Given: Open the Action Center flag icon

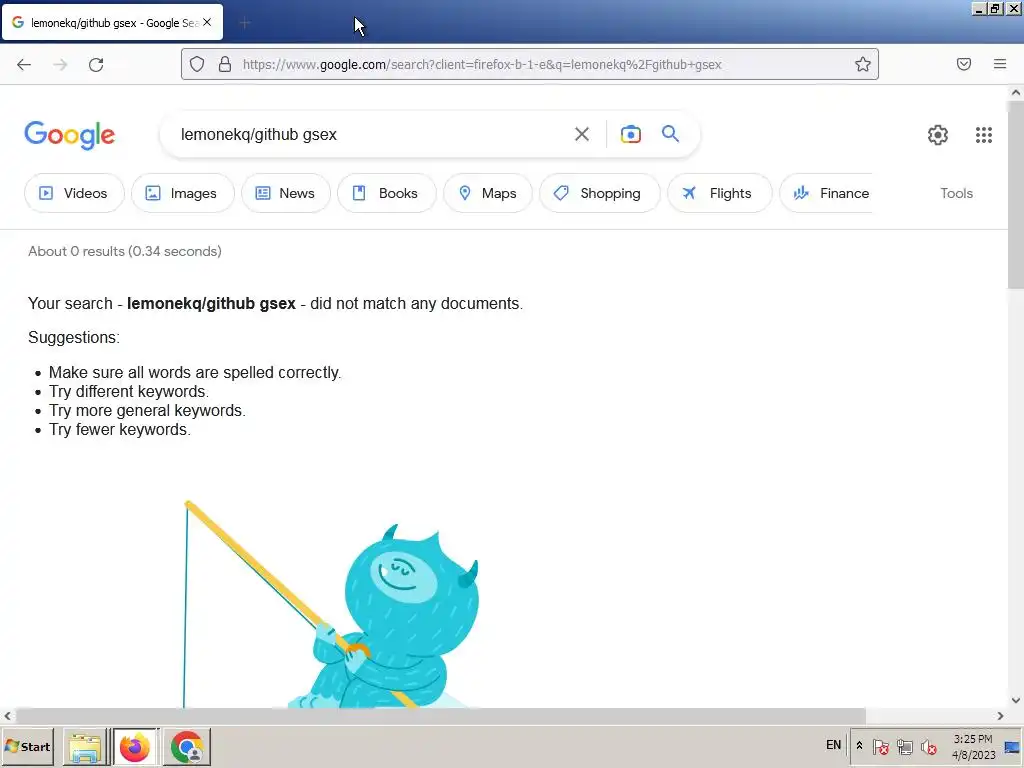Looking at the screenshot, I should tap(880, 746).
